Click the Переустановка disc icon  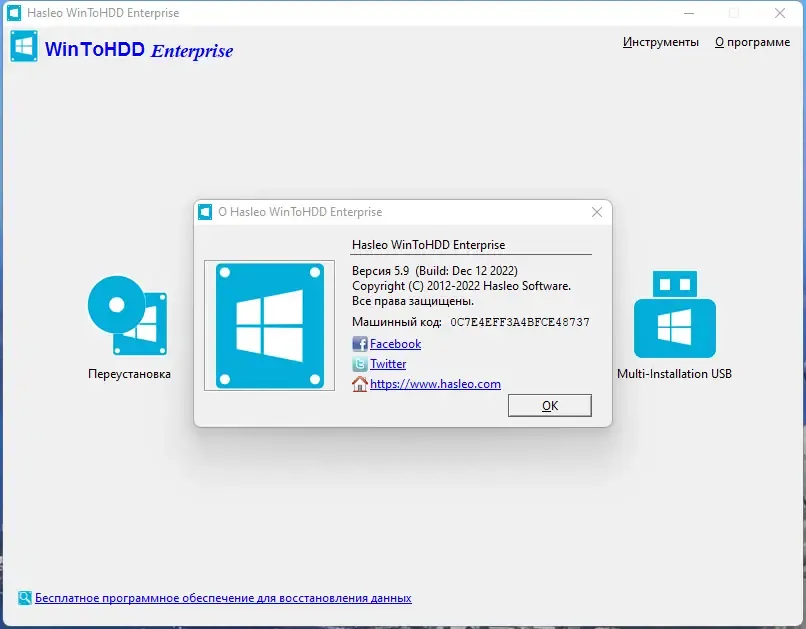tap(127, 316)
